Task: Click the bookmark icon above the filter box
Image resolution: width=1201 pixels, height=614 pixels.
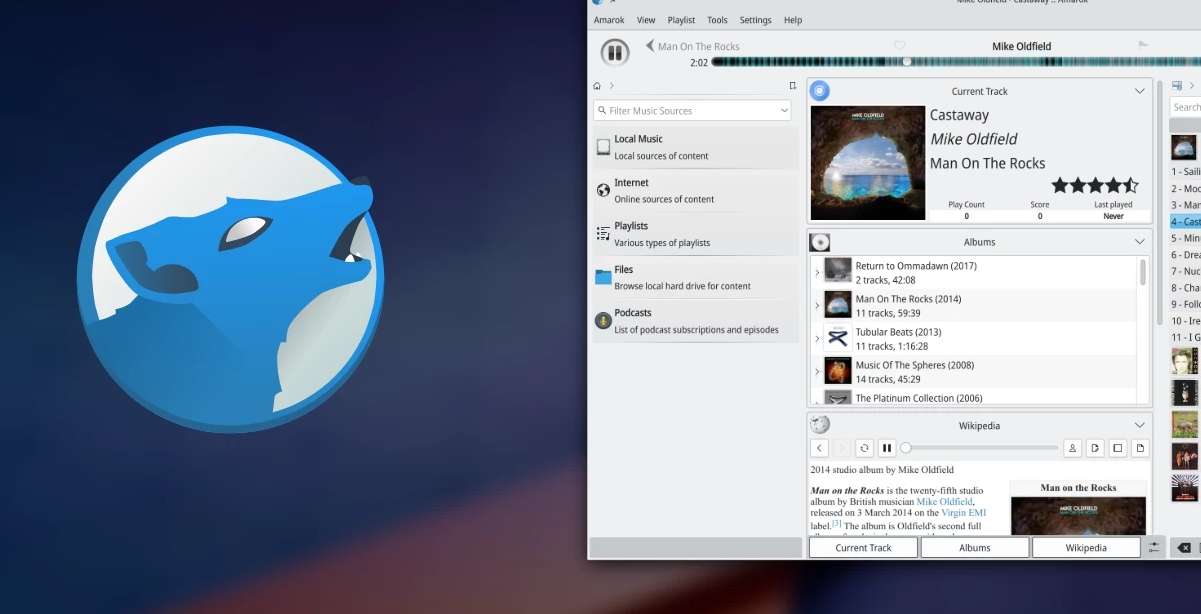Action: [x=793, y=86]
